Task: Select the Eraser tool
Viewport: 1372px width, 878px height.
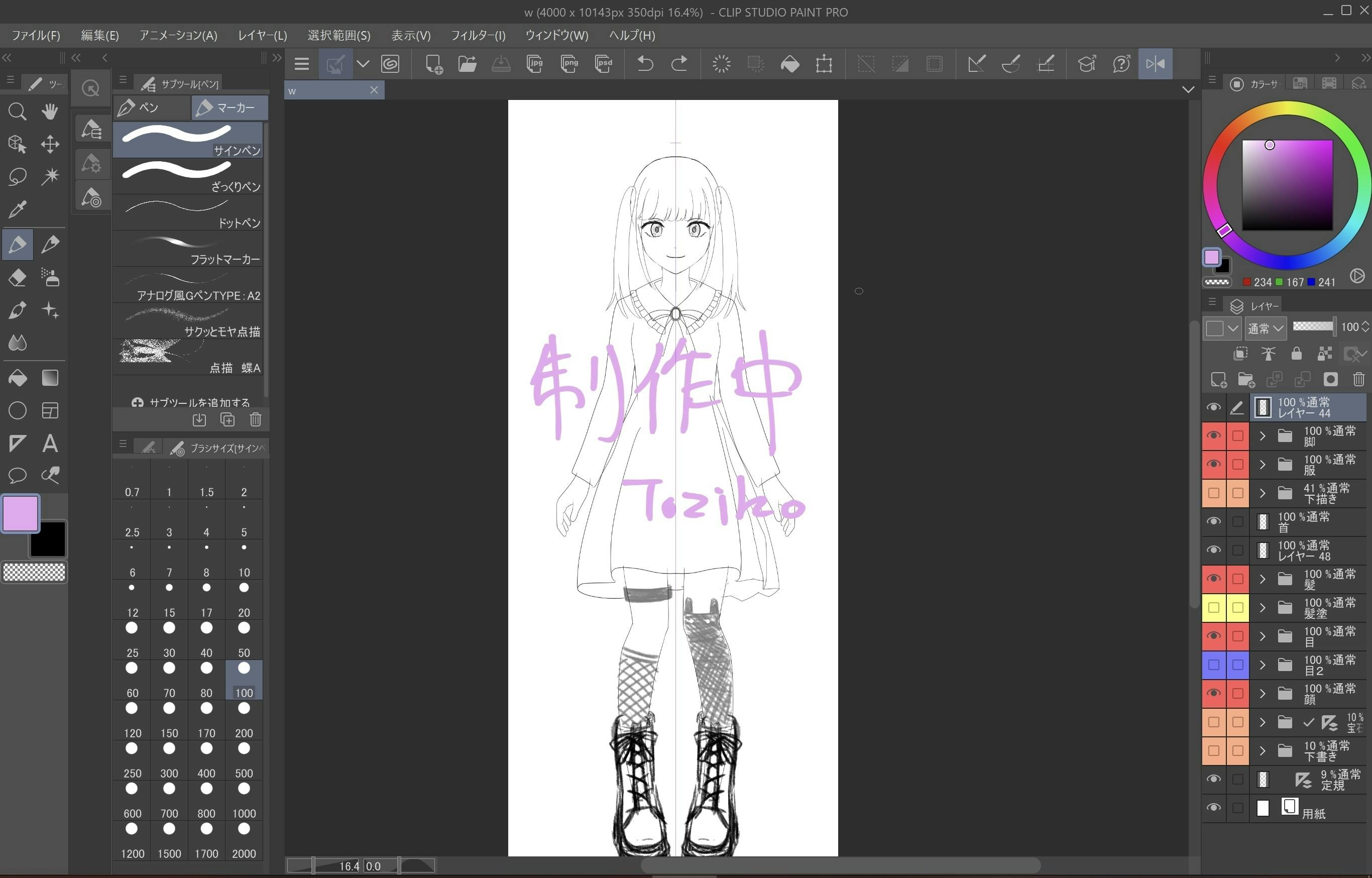Action: coord(17,278)
